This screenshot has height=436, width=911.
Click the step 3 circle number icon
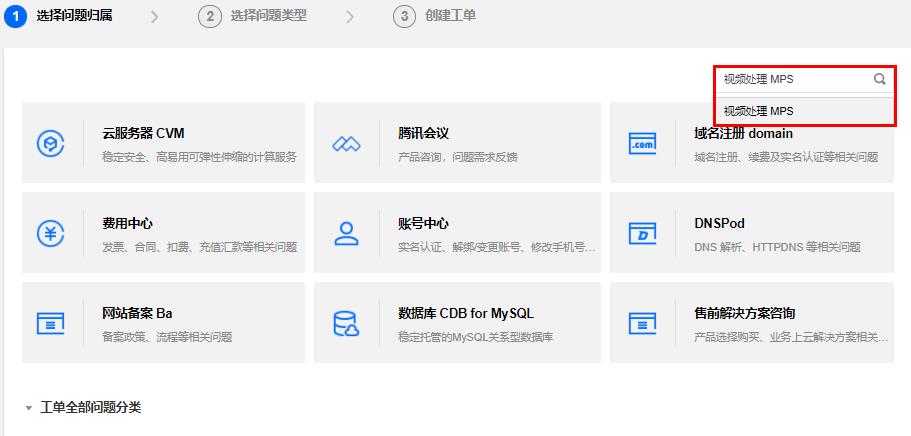(404, 16)
